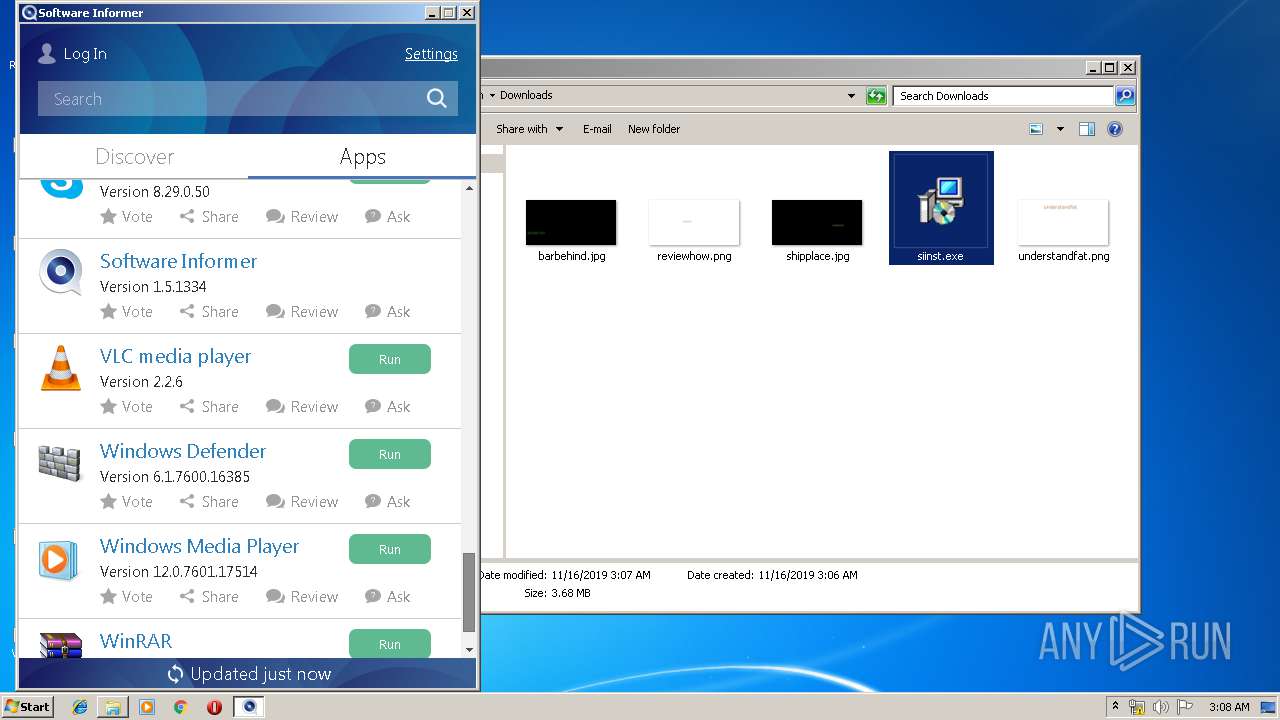Click the volume icon in system tray
This screenshot has height=720, width=1280.
pos(1161,707)
